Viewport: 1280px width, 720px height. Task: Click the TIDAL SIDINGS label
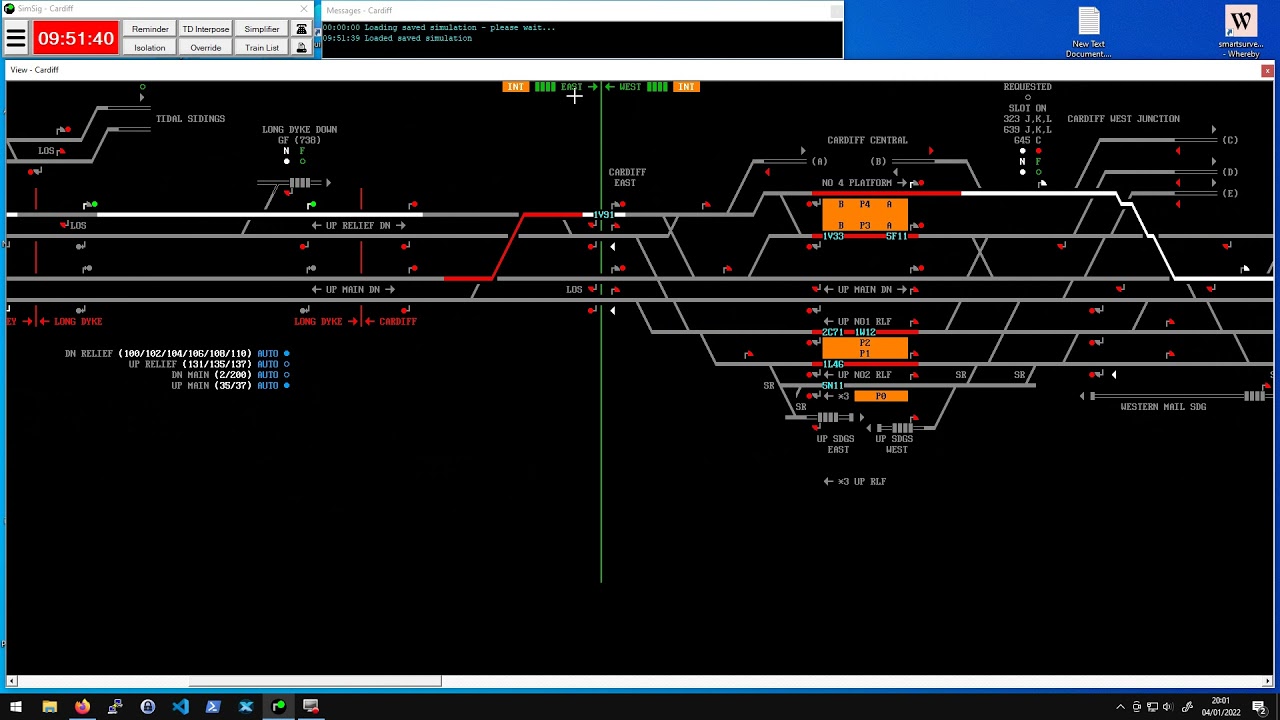click(x=190, y=119)
